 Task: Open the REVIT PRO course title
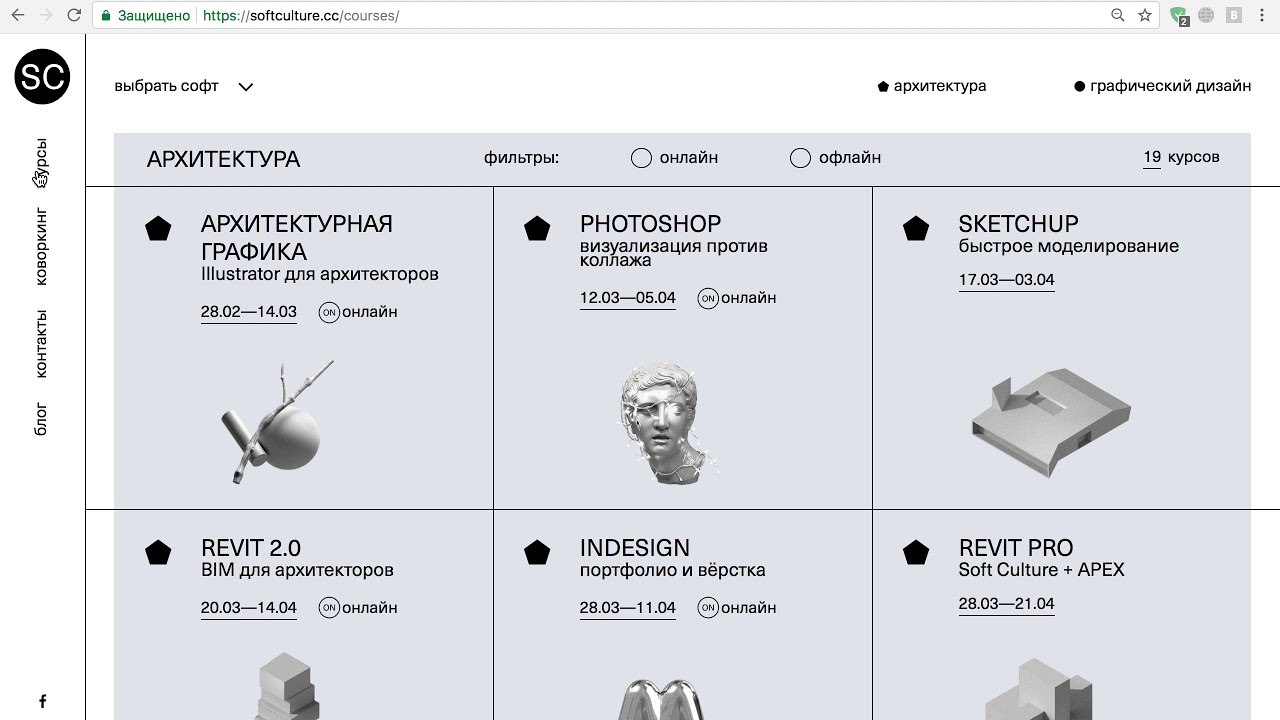[1016, 548]
